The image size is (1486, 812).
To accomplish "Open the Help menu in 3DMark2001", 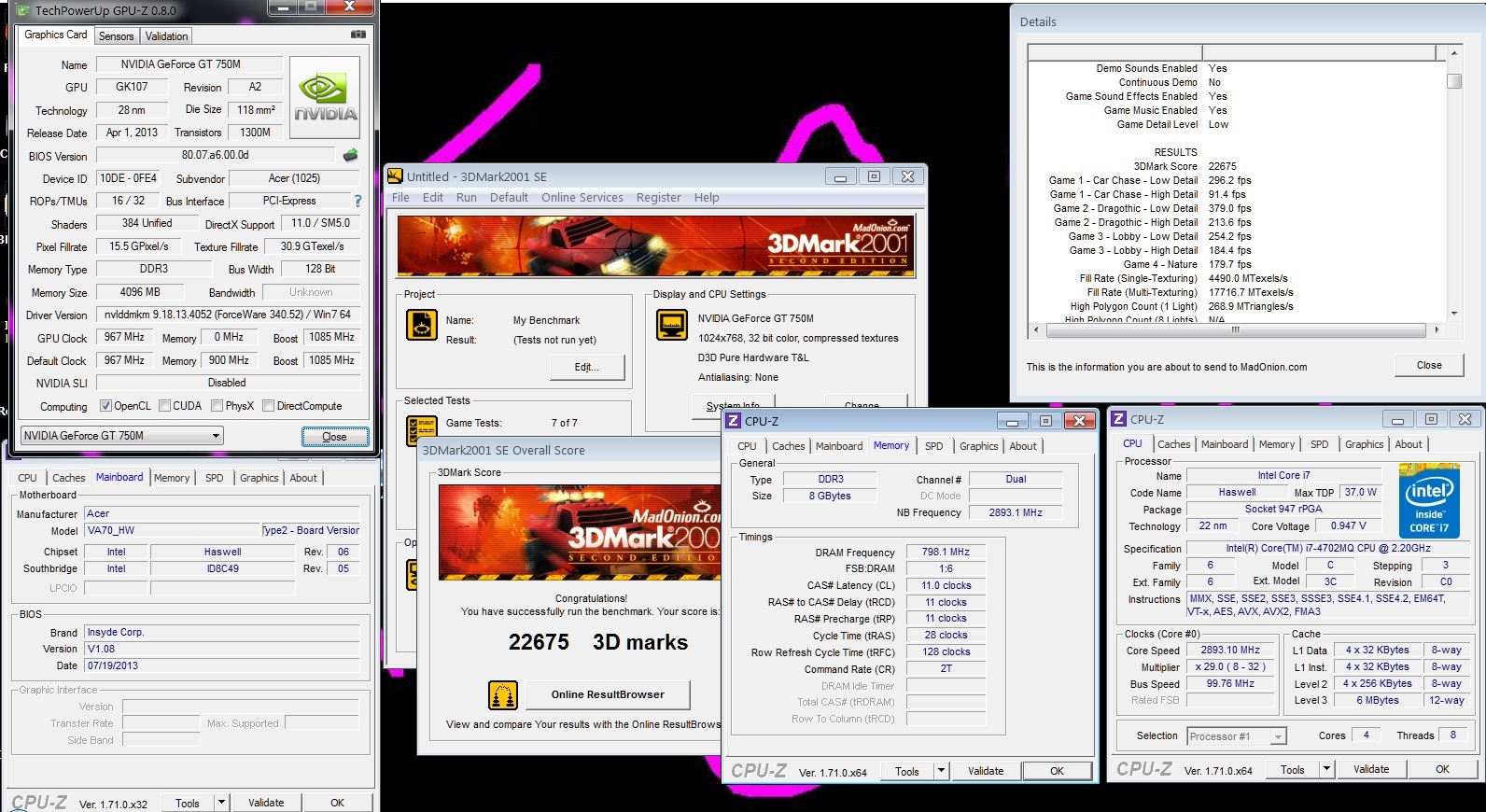I will pyautogui.click(x=707, y=198).
